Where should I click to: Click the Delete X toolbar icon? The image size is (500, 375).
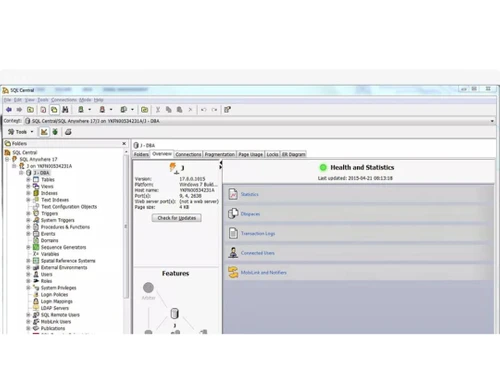click(x=190, y=109)
